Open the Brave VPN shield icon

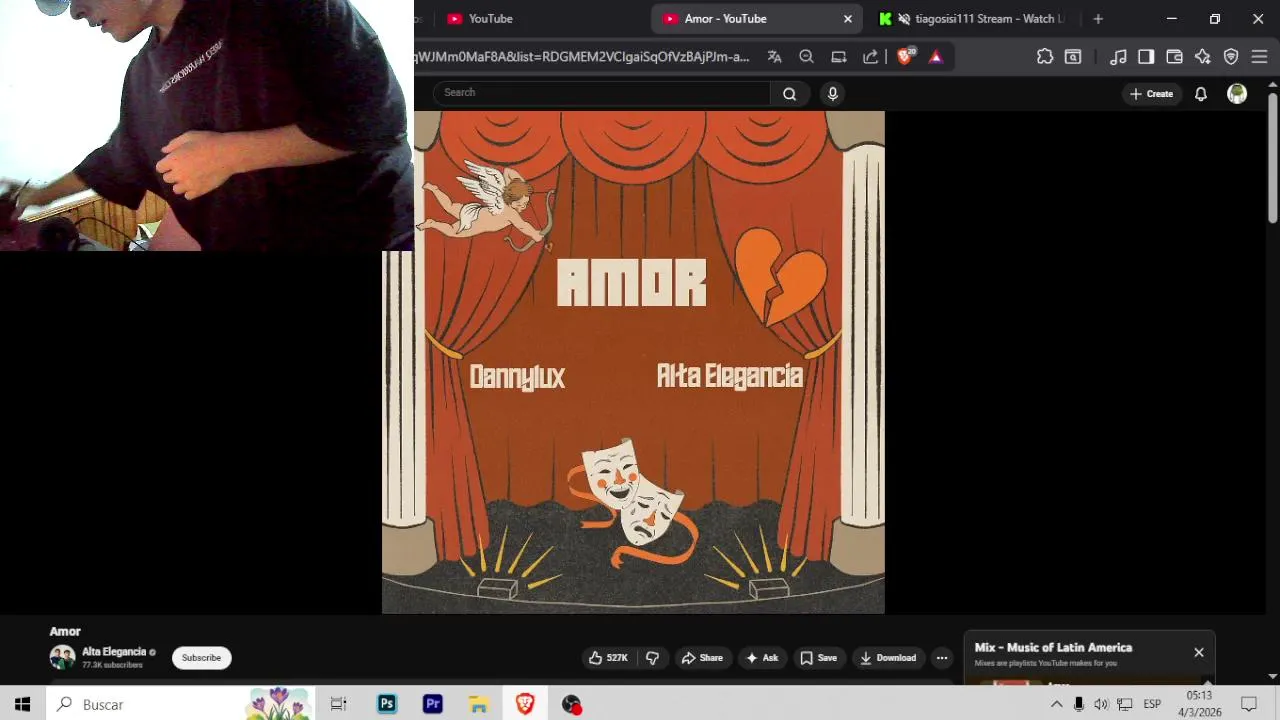1231,57
